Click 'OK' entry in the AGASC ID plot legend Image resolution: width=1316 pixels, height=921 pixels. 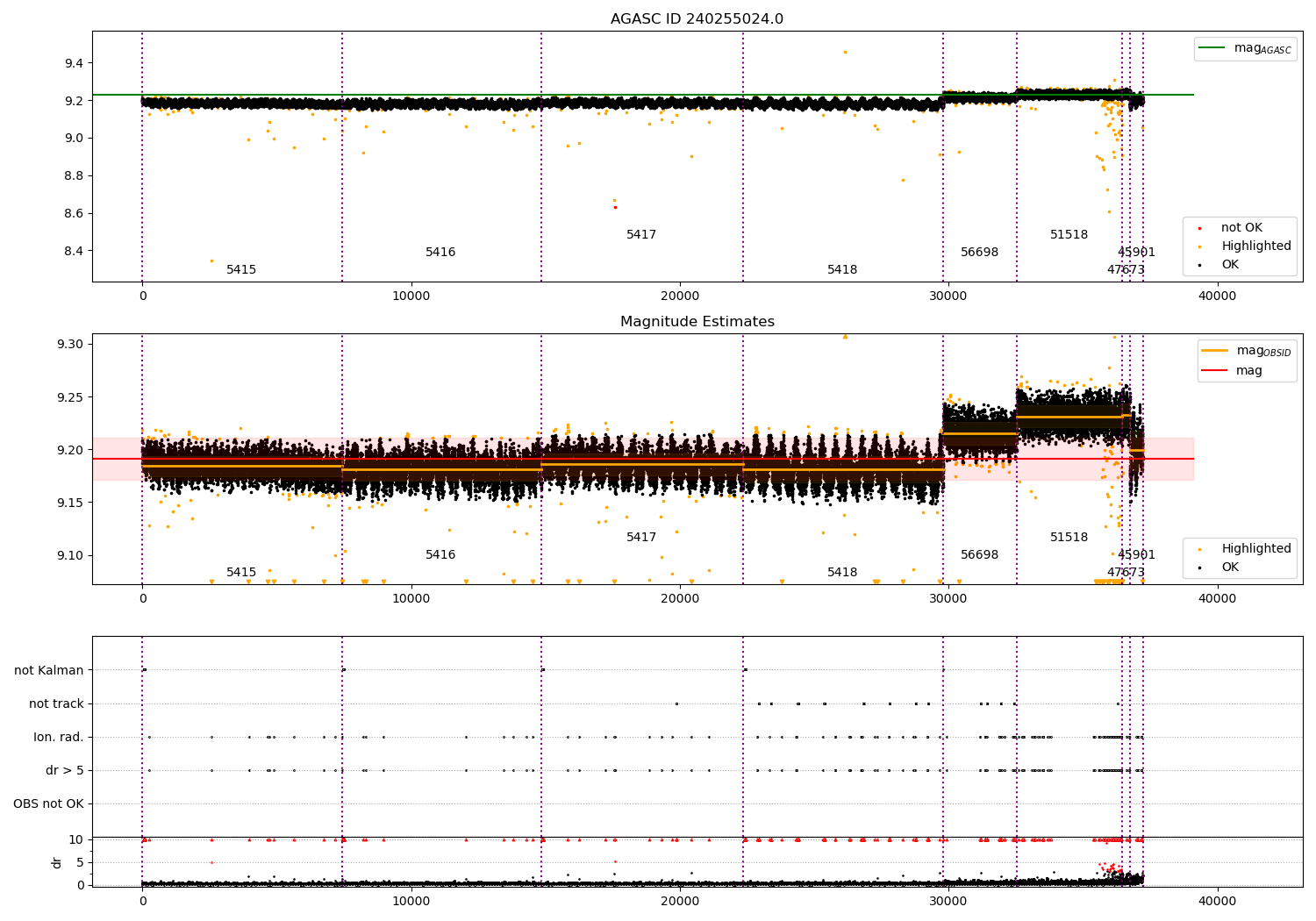1230,265
